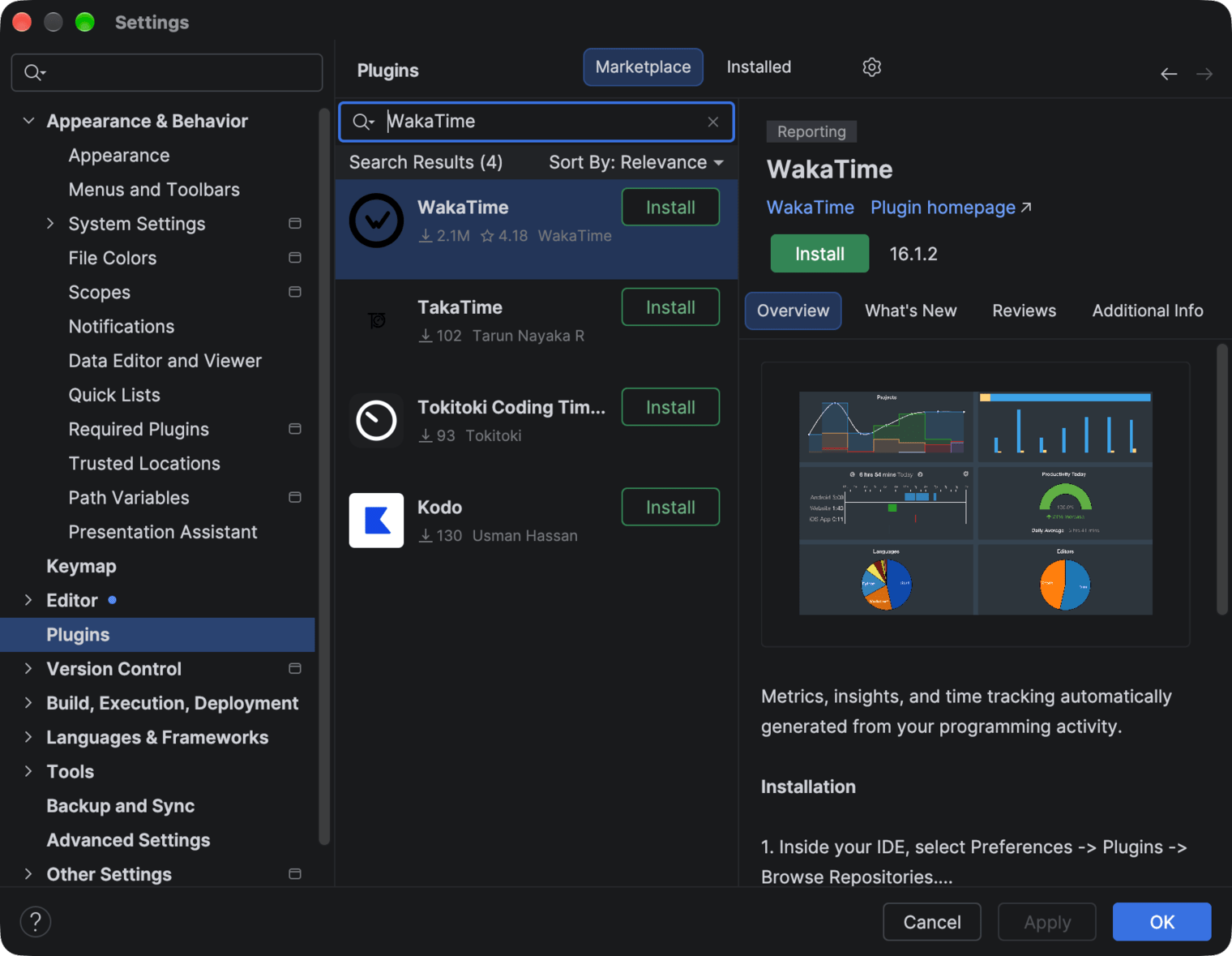Click the project-level icon beside System Settings

click(x=295, y=224)
